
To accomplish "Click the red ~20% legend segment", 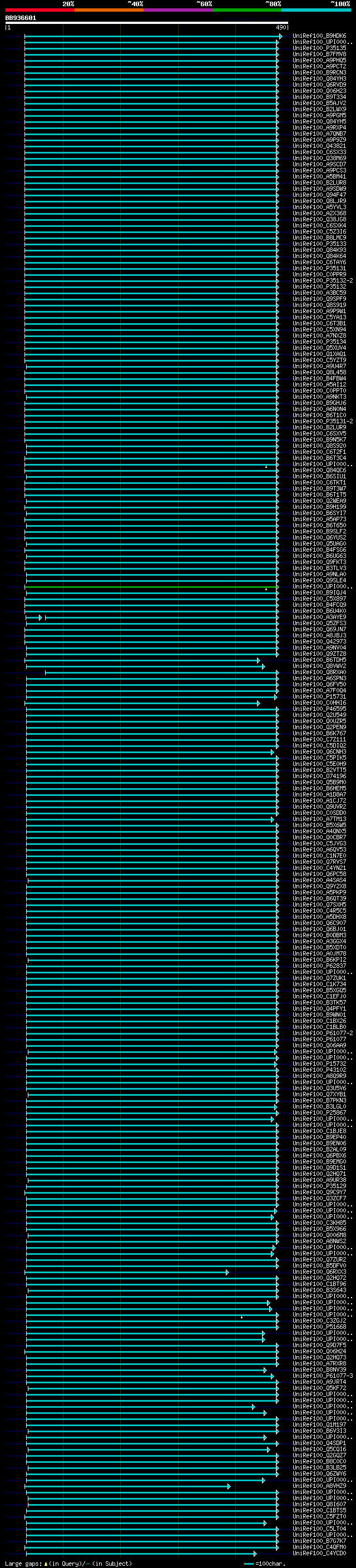I will click(39, 10).
